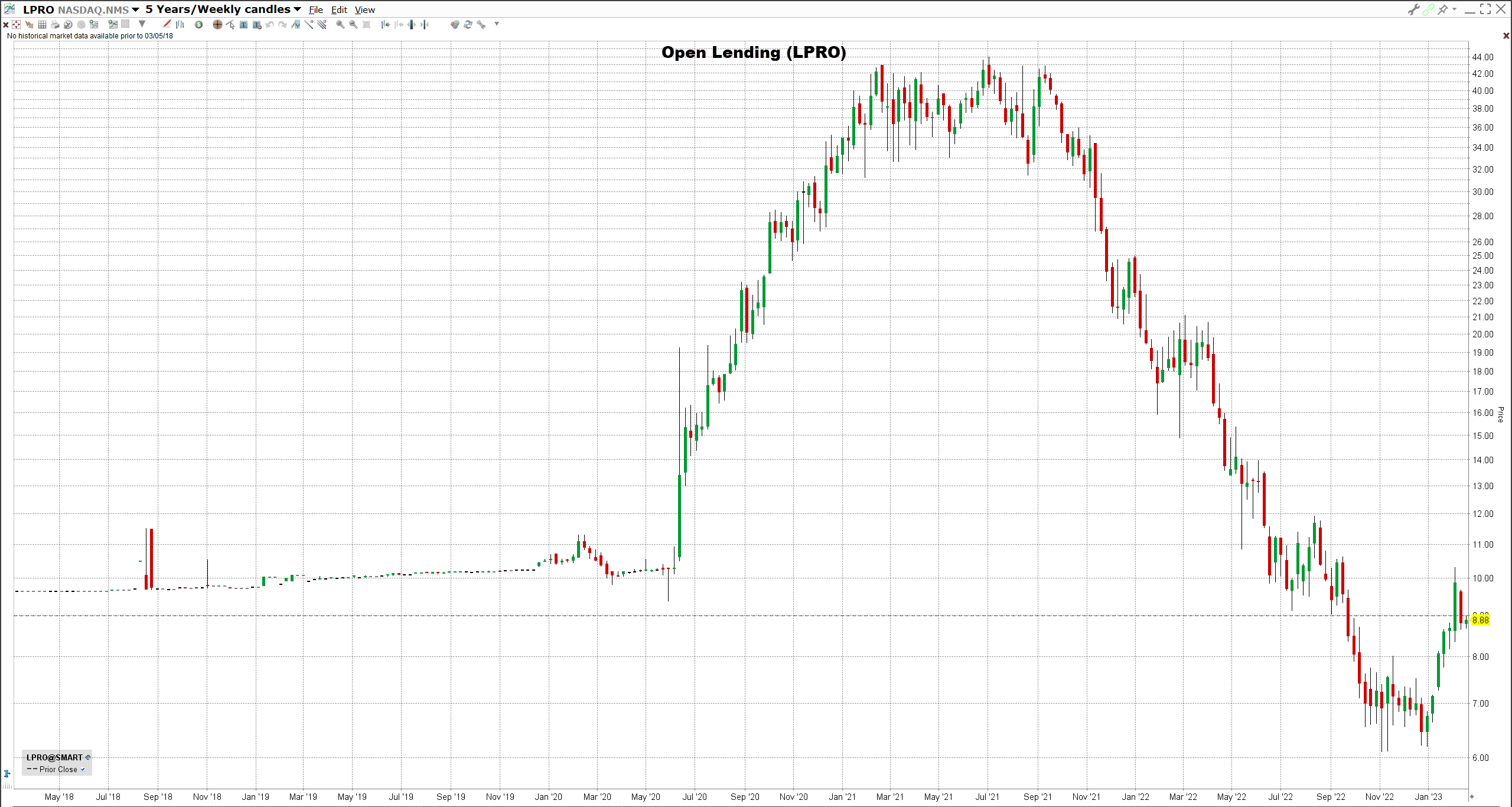Viewport: 1512px width, 807px height.
Task: Dismiss the no historical data message
Action: pyautogui.click(x=1506, y=36)
